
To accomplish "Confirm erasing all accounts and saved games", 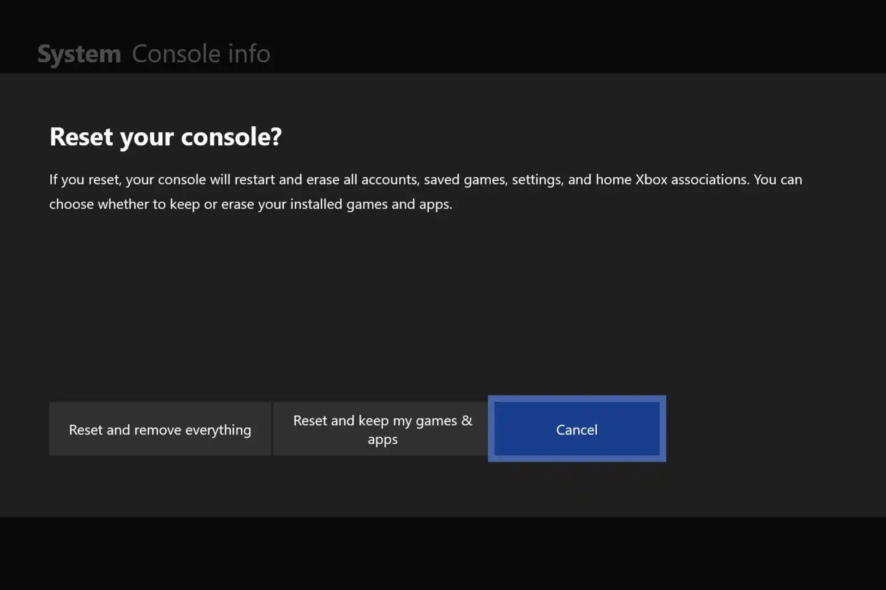I will pos(159,429).
